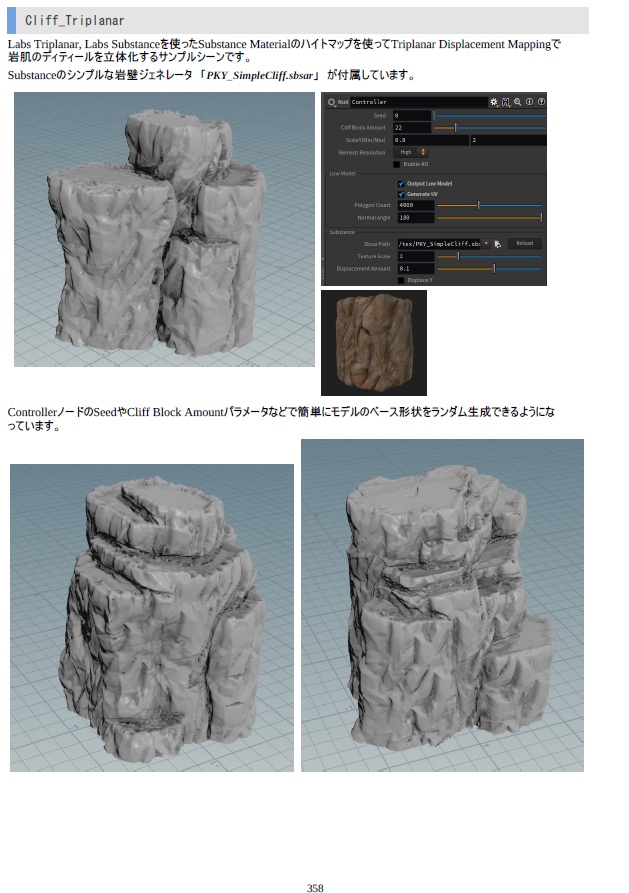Click the Substance section label
629x893 pixels.
[342, 232]
